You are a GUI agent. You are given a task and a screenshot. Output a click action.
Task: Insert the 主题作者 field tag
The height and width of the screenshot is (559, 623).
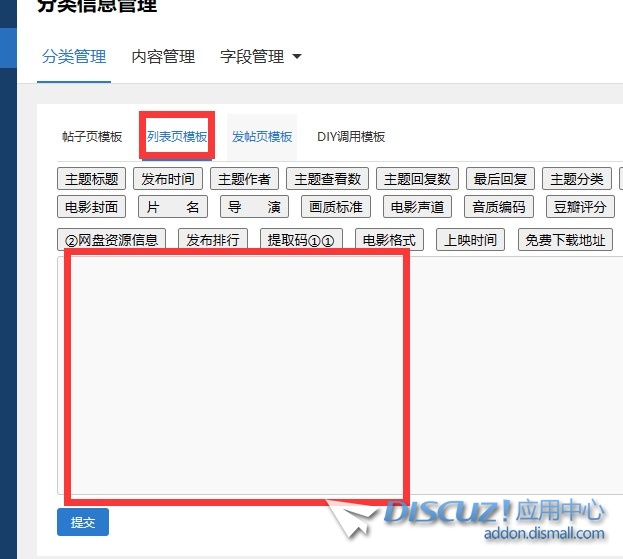click(x=244, y=179)
